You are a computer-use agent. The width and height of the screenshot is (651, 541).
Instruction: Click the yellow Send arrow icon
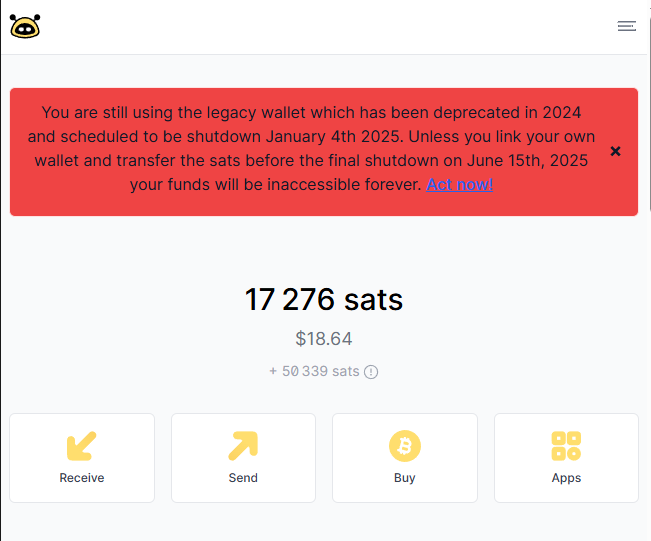point(243,445)
